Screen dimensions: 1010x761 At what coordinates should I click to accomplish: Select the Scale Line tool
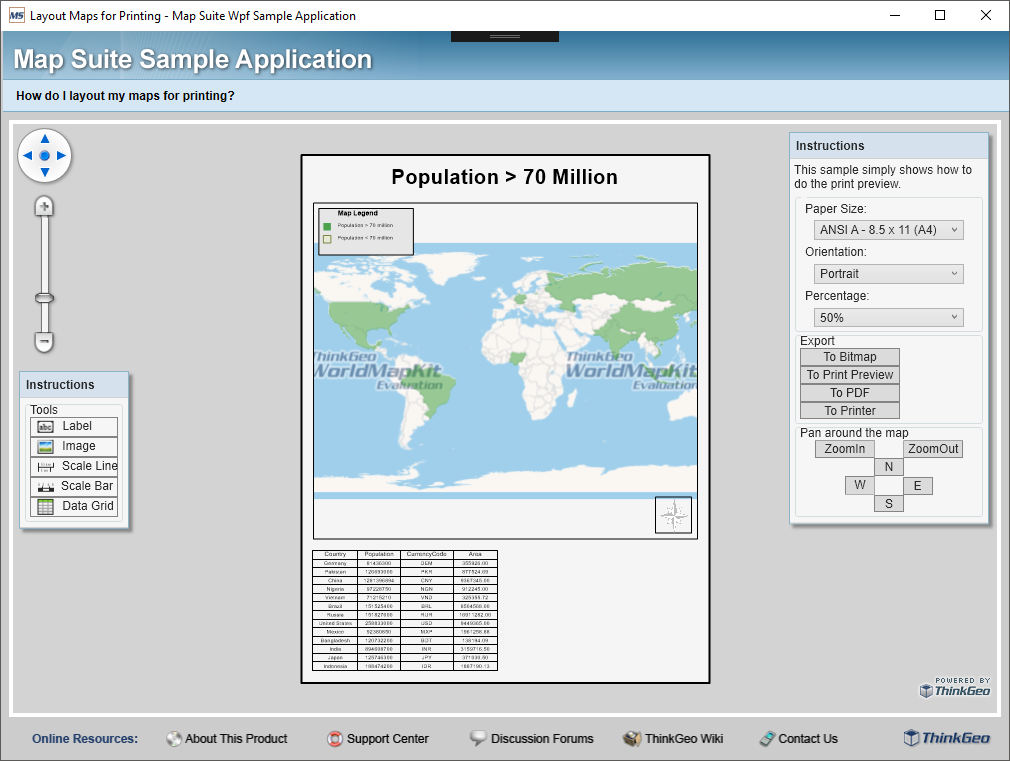pyautogui.click(x=74, y=467)
